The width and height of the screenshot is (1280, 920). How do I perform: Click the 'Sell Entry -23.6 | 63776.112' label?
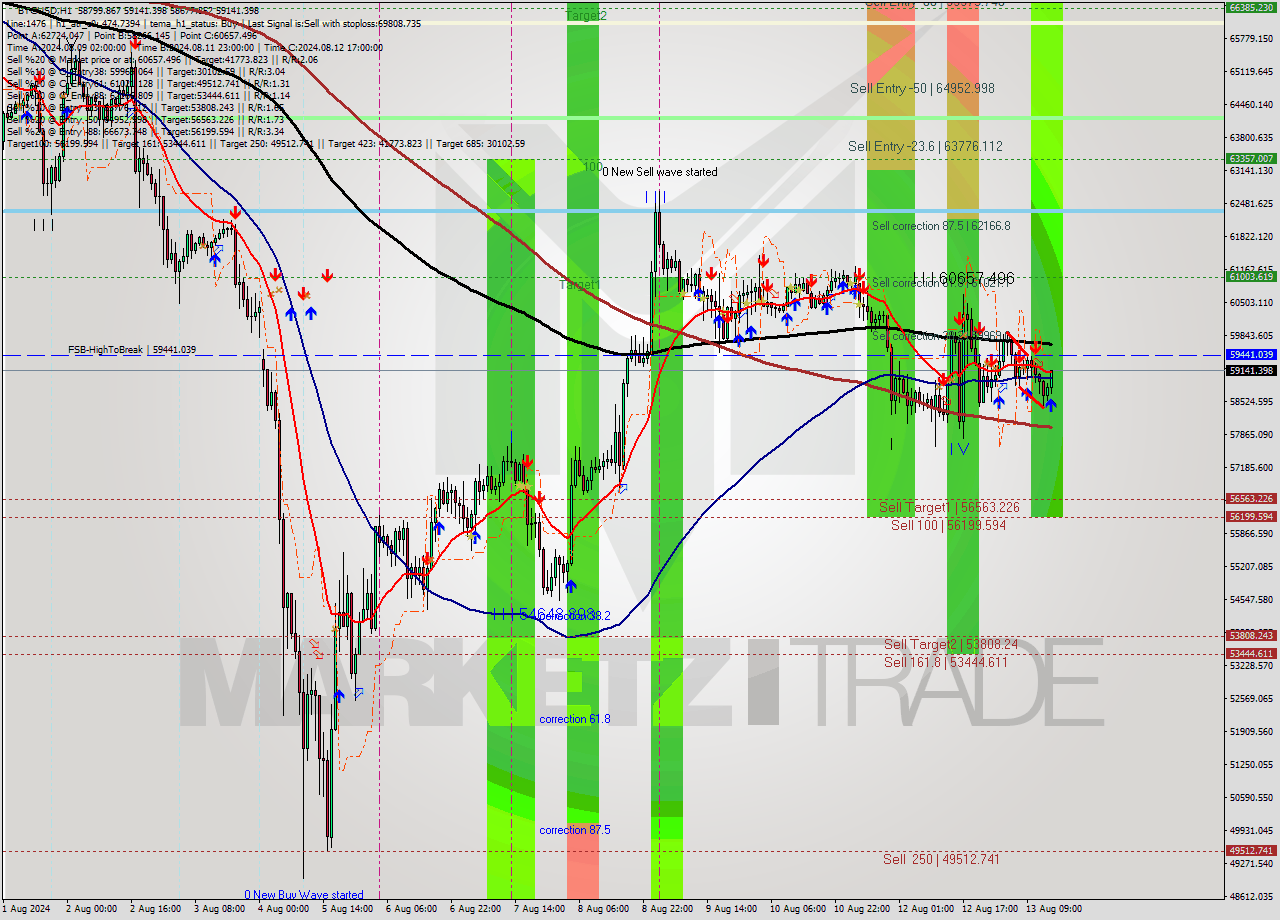click(925, 146)
